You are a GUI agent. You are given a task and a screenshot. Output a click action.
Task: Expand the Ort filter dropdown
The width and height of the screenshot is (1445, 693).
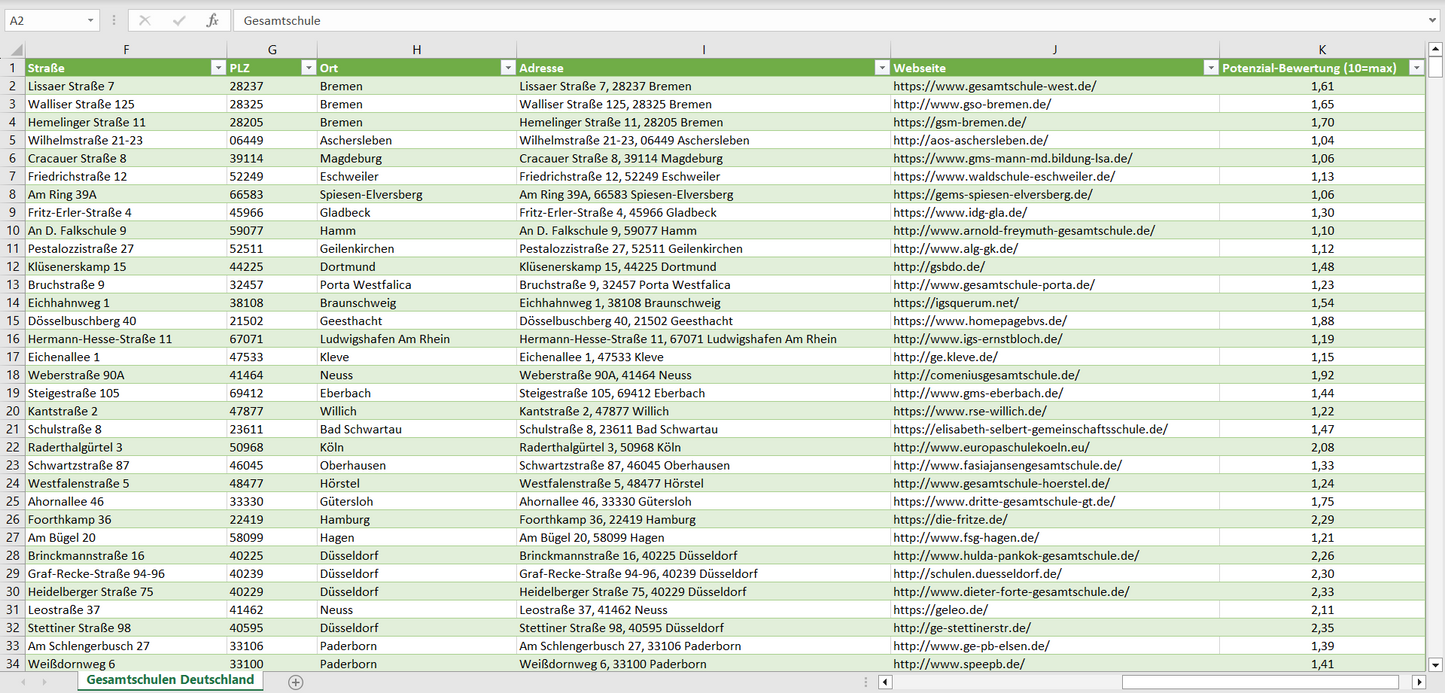tap(507, 68)
